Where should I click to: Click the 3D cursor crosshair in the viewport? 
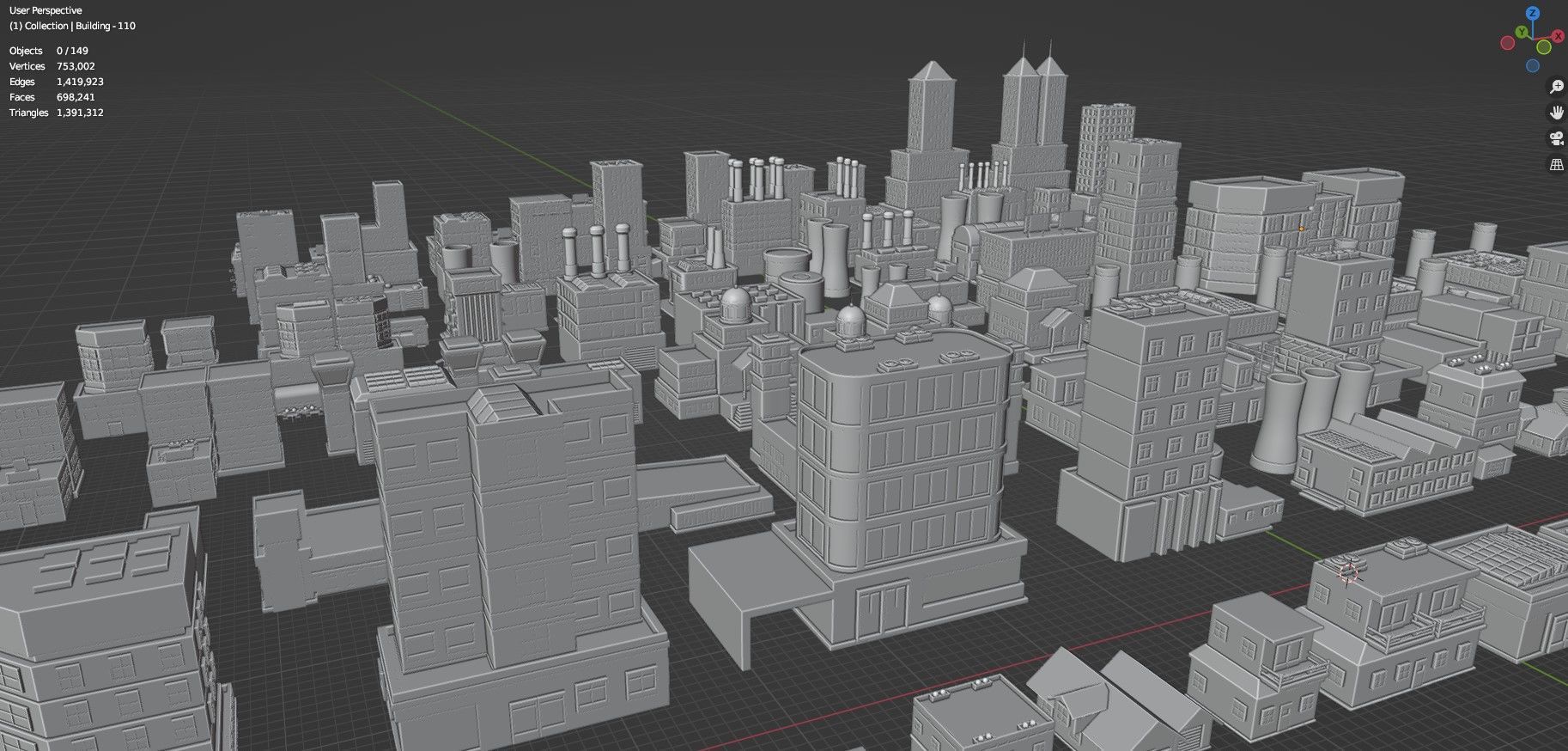click(x=1348, y=572)
